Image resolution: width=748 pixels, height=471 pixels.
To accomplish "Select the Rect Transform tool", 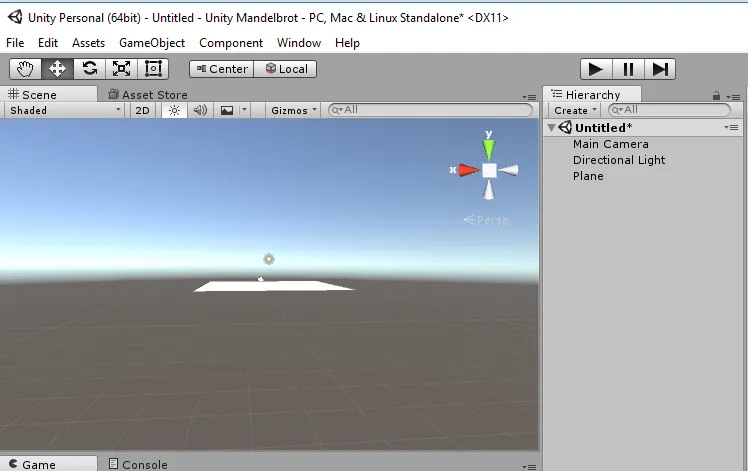I will pos(153,69).
